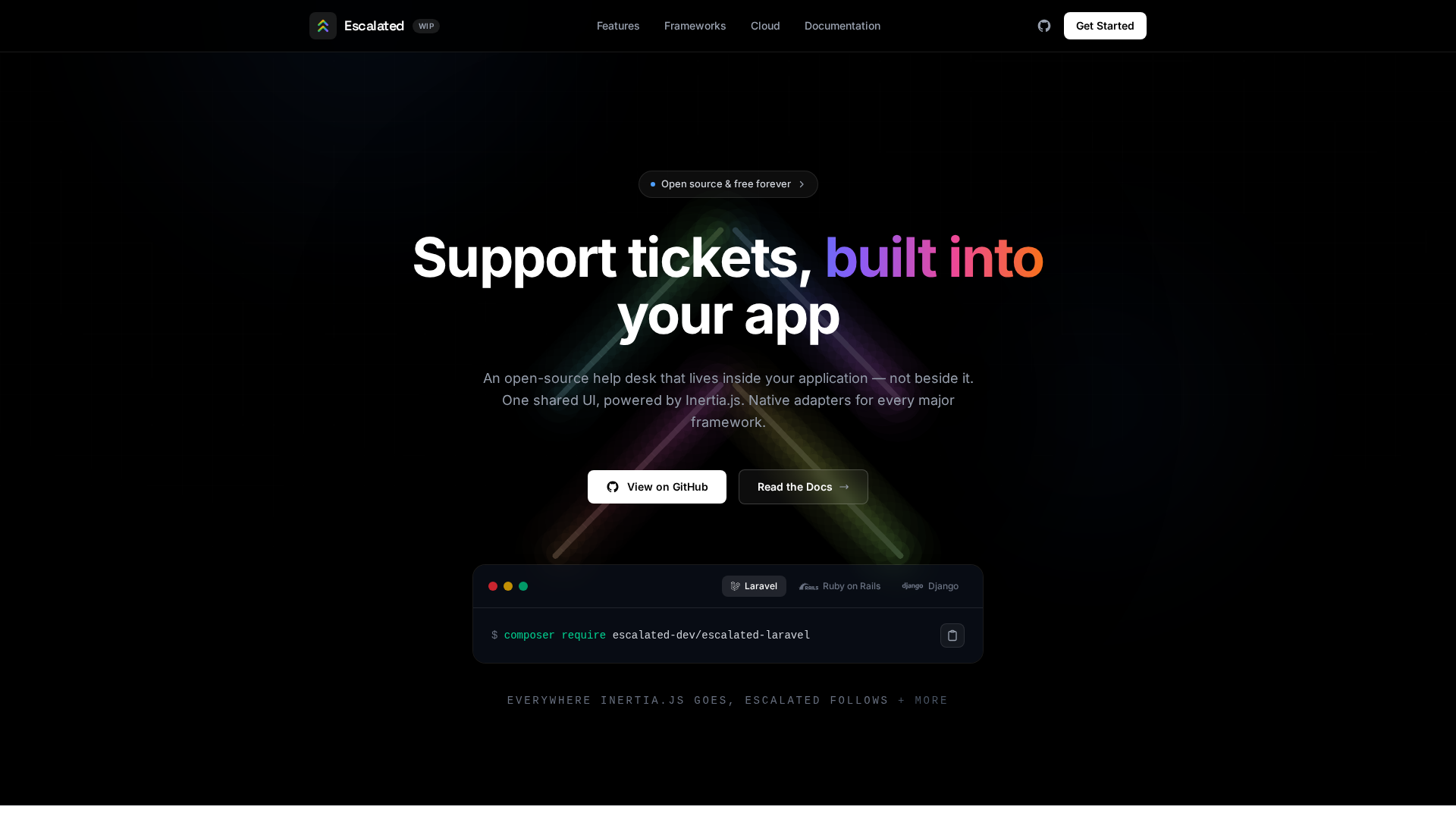Open the GitHub icon in header
The image size is (1456, 819).
click(x=1044, y=26)
